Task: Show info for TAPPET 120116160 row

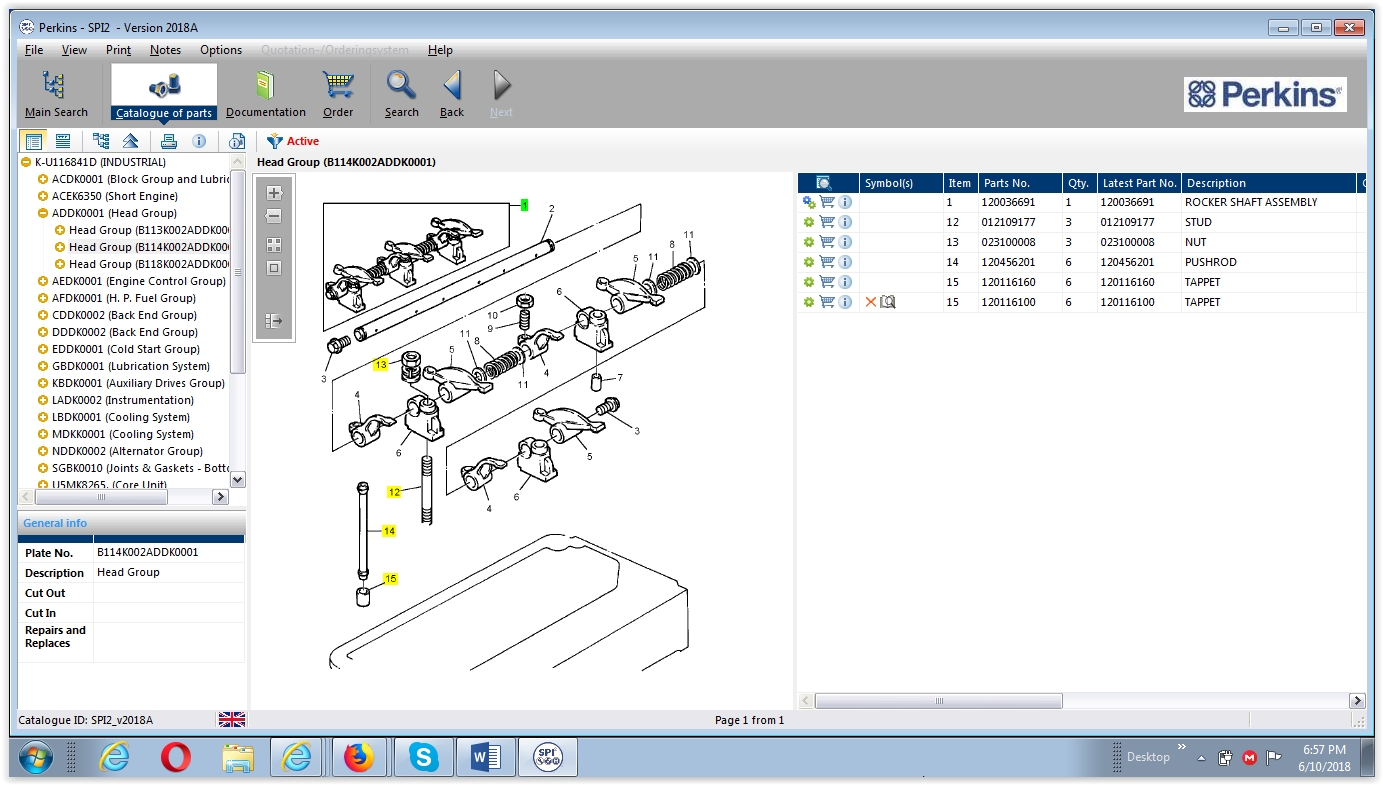Action: [845, 282]
